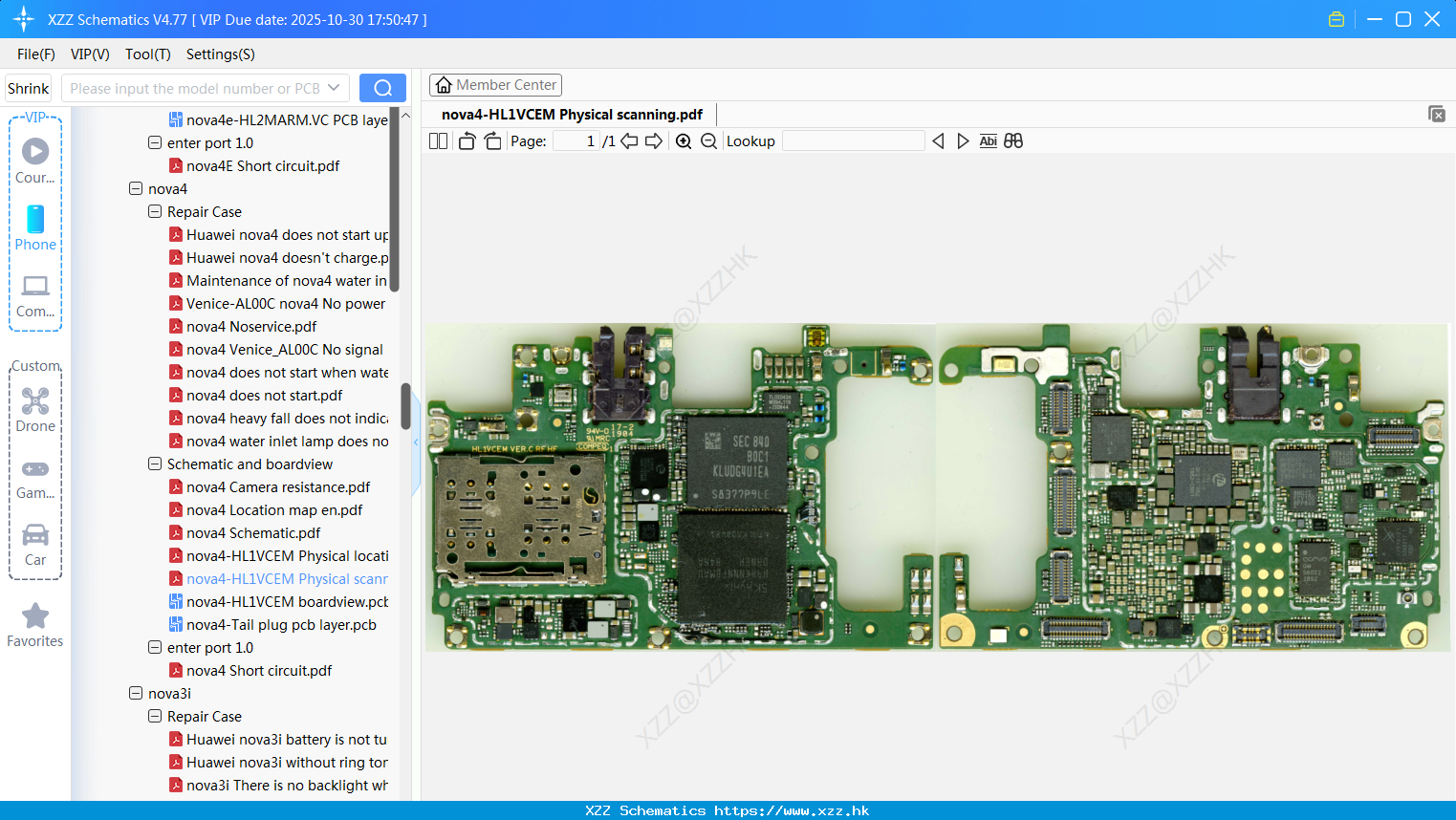Open nova4 Venice_AL00C No signal
Screen dimensions: 1456x820
[276, 349]
